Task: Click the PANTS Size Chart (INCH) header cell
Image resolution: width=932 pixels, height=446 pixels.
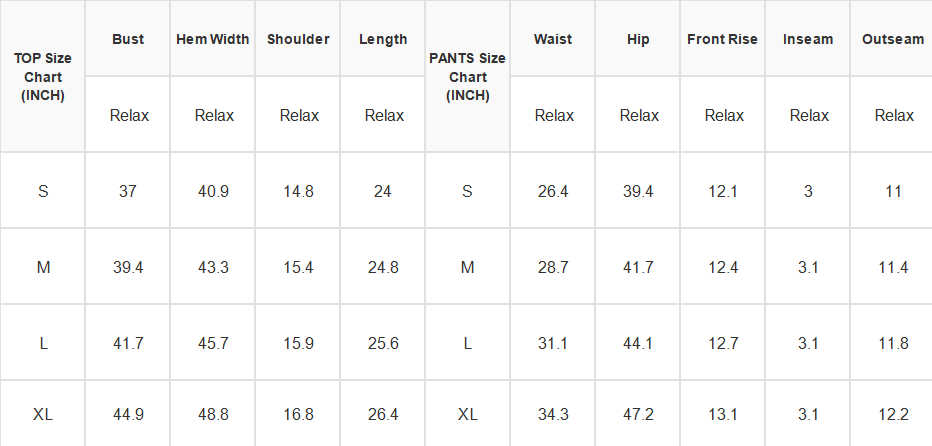Action: click(467, 77)
